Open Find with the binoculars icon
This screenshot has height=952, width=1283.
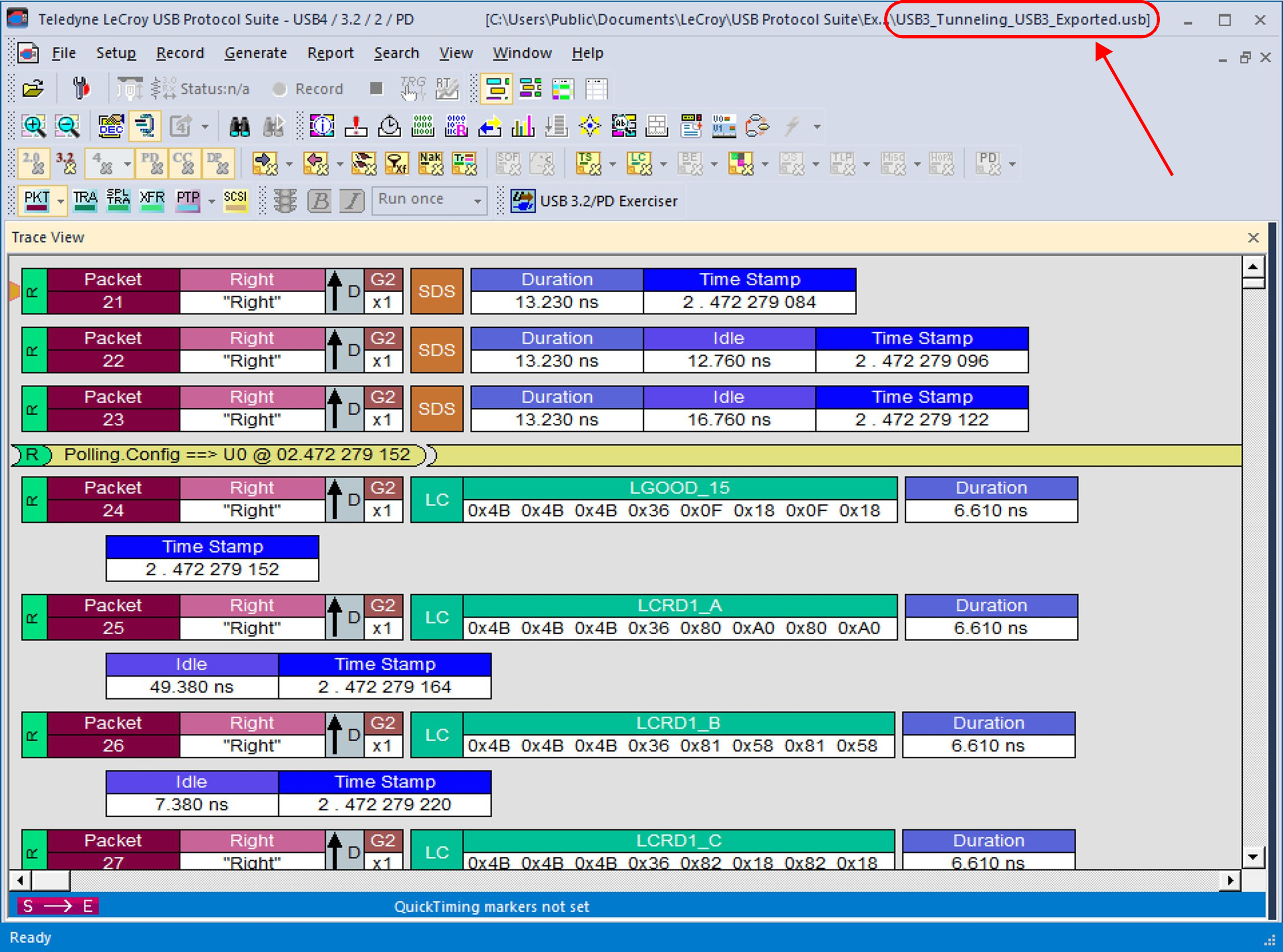point(239,126)
